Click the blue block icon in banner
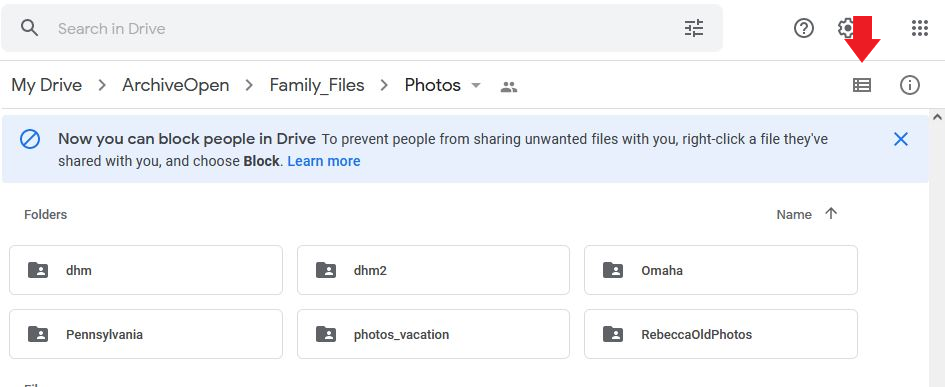The width and height of the screenshot is (945, 387). [30, 140]
